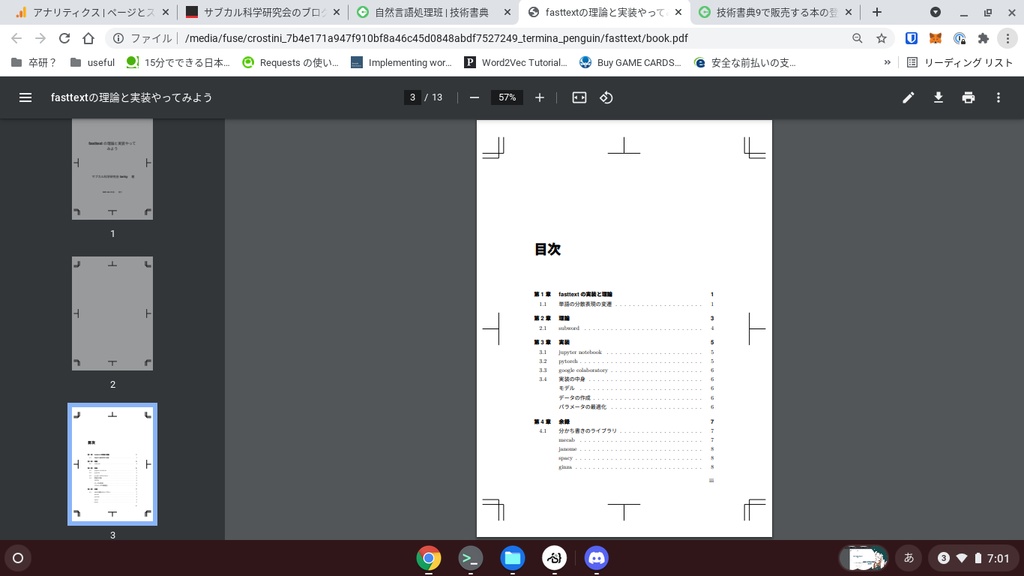Image resolution: width=1024 pixels, height=576 pixels.
Task: Print the current PDF document
Action: [x=968, y=97]
